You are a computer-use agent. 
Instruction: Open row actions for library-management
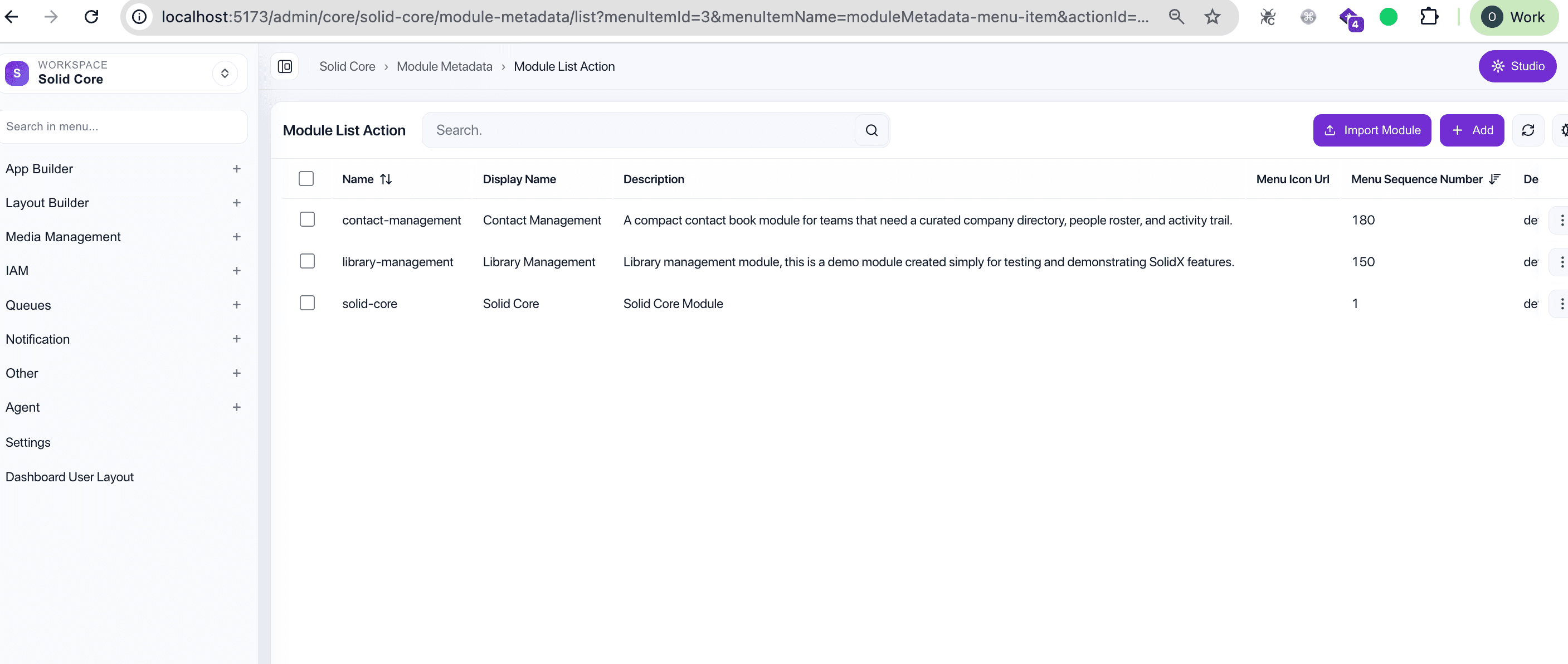[1561, 262]
